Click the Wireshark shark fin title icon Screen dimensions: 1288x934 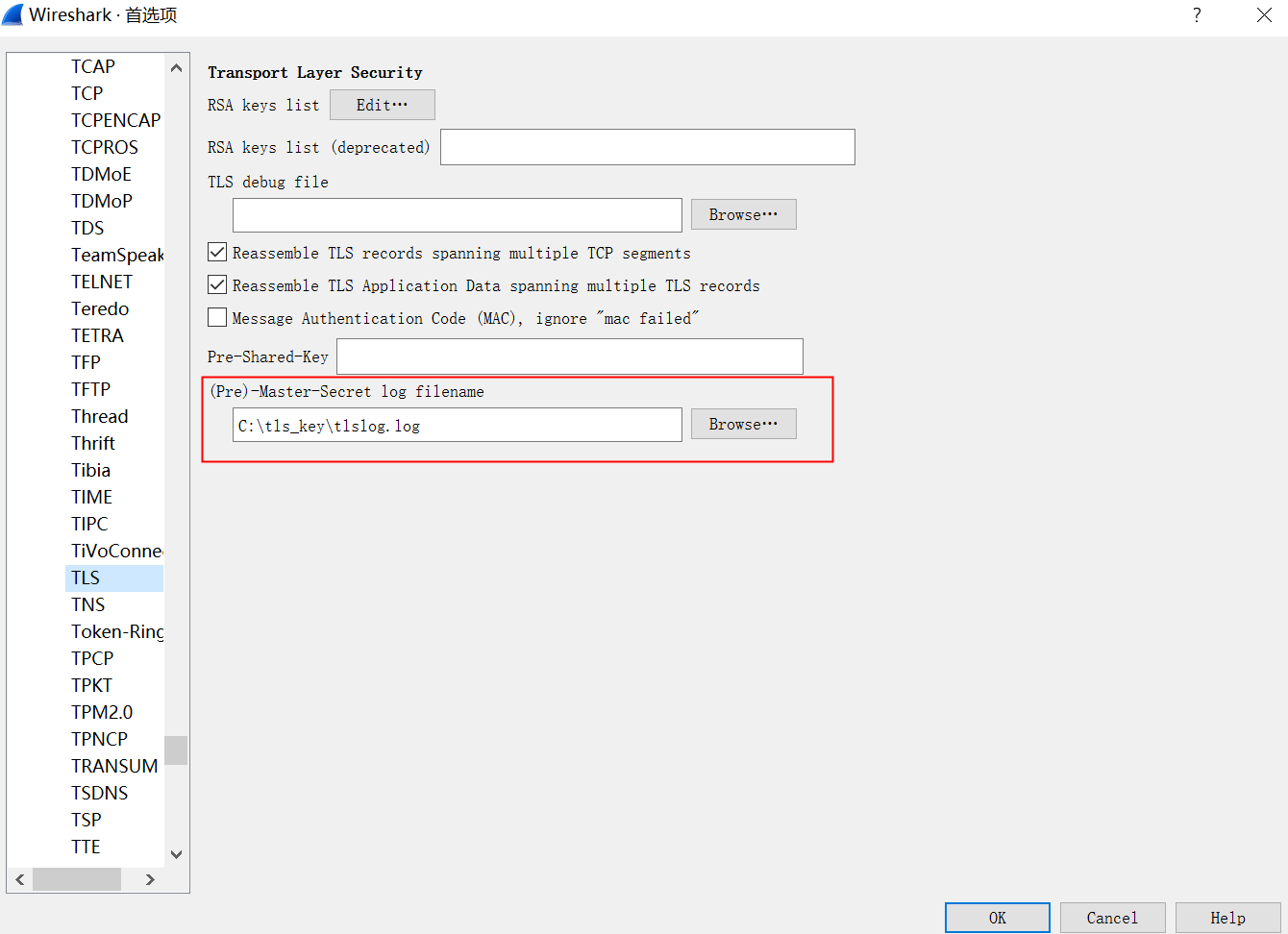pyautogui.click(x=12, y=14)
